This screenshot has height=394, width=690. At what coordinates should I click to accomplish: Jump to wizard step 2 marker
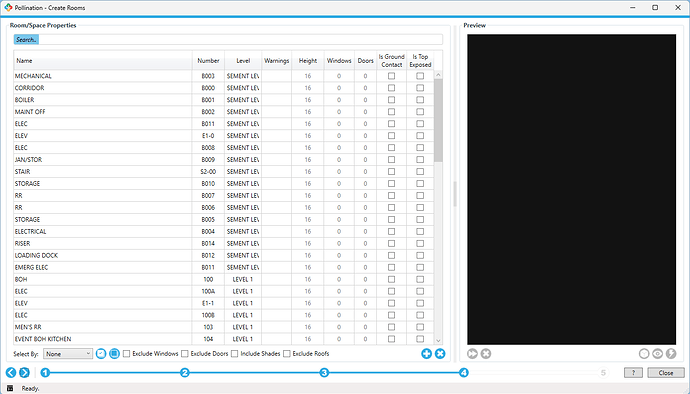pyautogui.click(x=185, y=373)
